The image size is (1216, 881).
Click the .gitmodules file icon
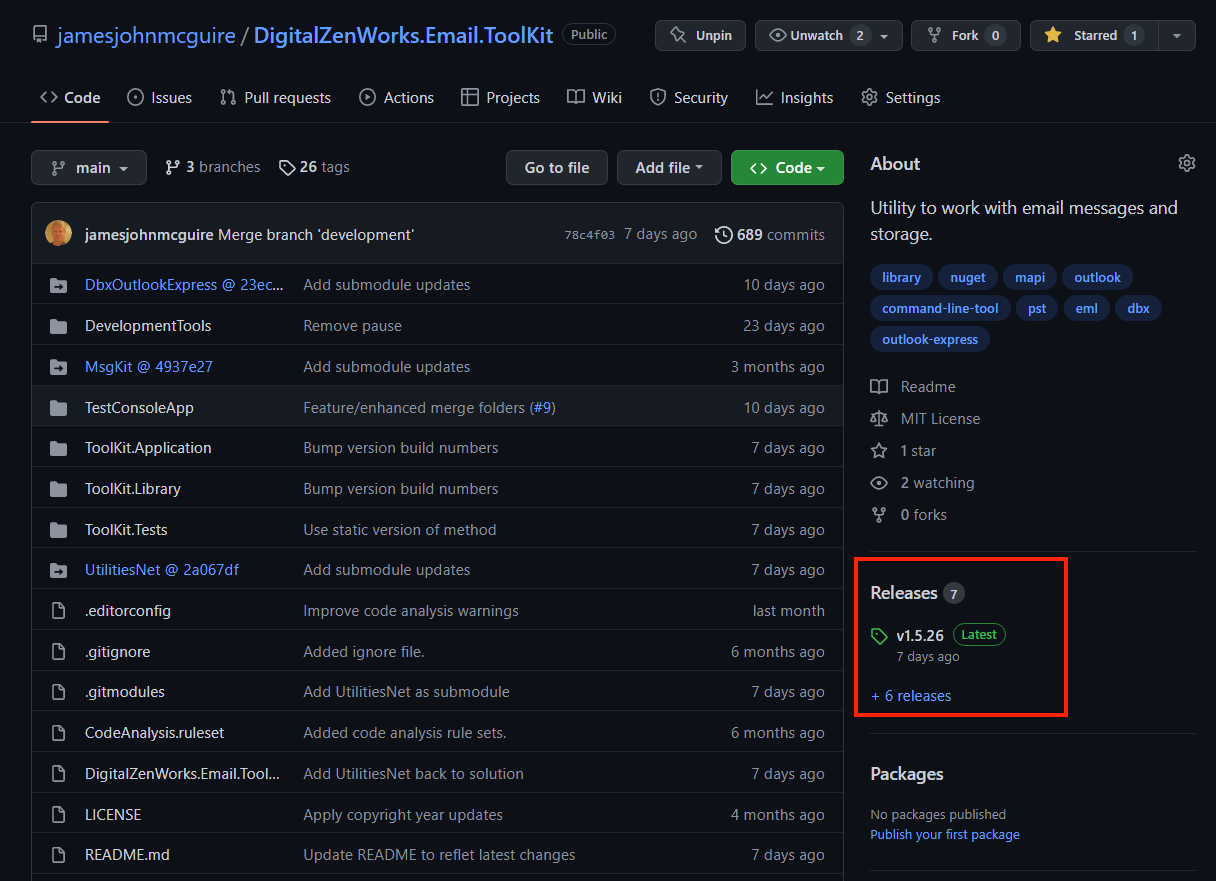coord(59,692)
